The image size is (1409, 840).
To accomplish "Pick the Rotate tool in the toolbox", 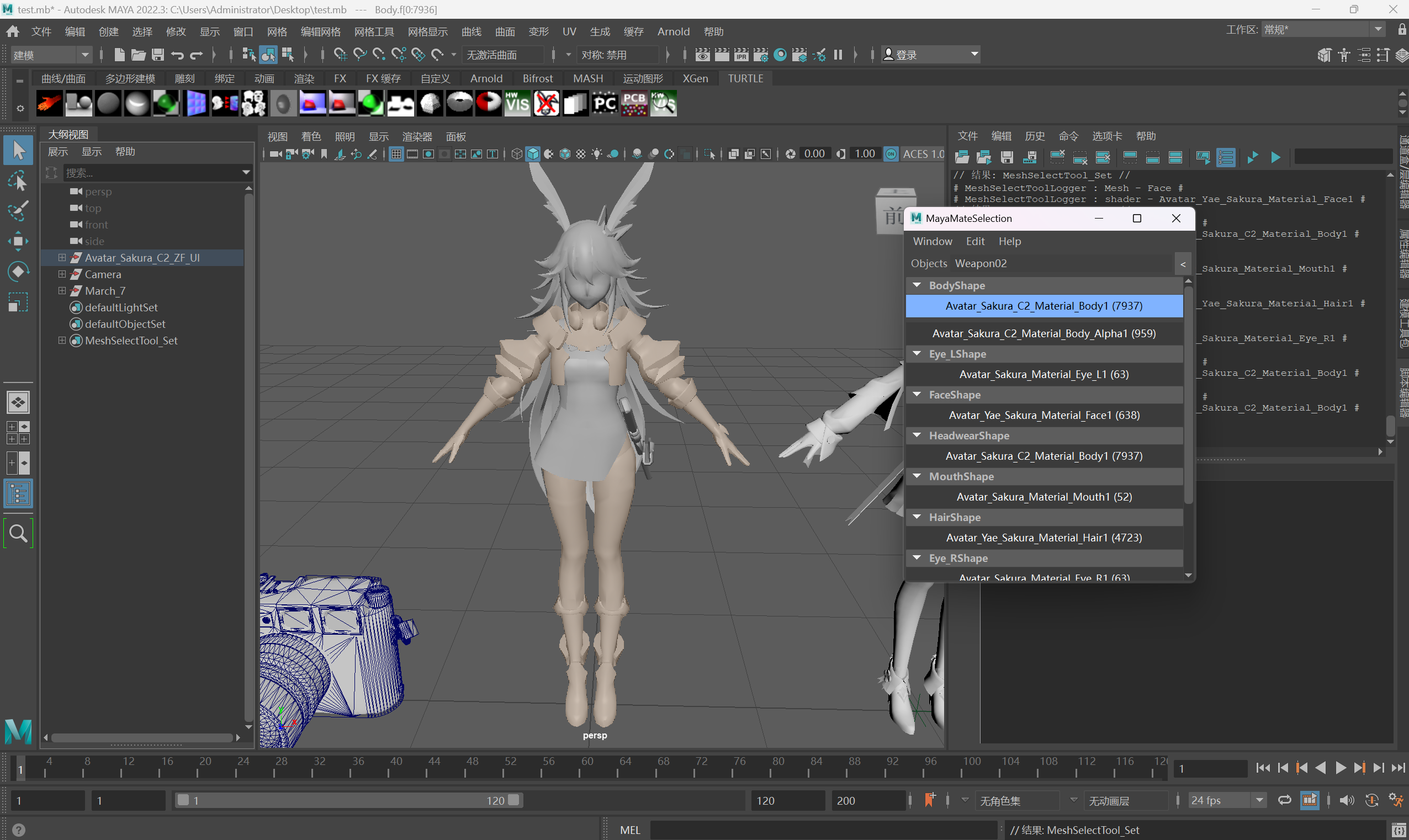I will [18, 272].
